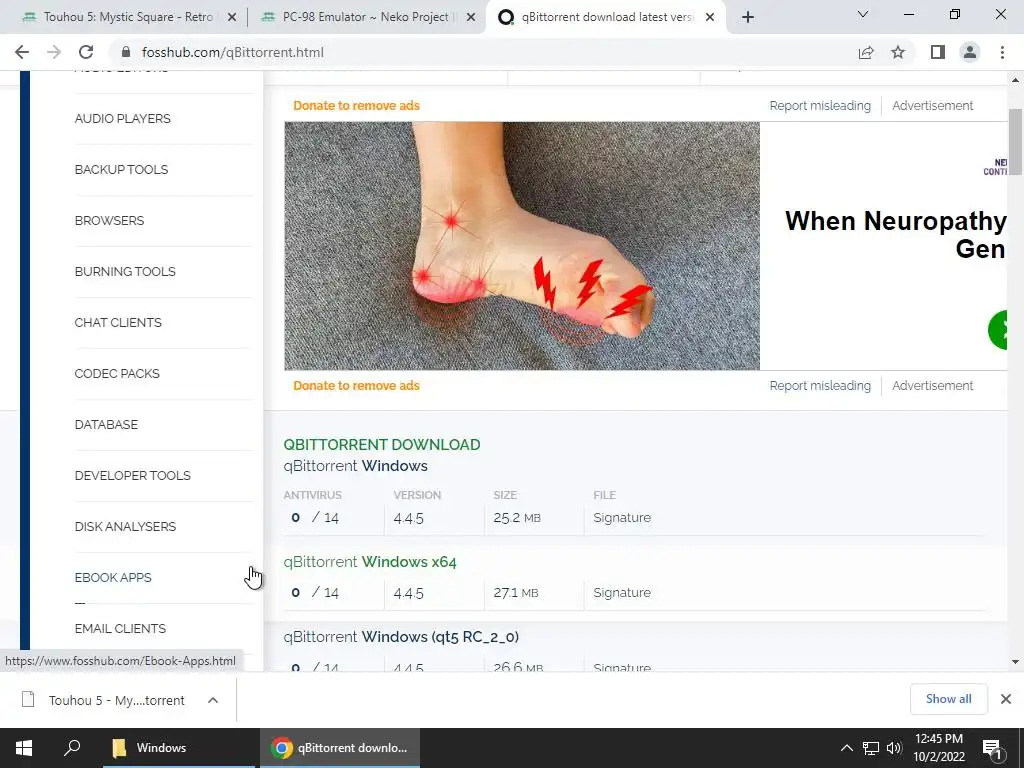Open Chat Clients category
This screenshot has height=768, width=1024.
point(118,323)
